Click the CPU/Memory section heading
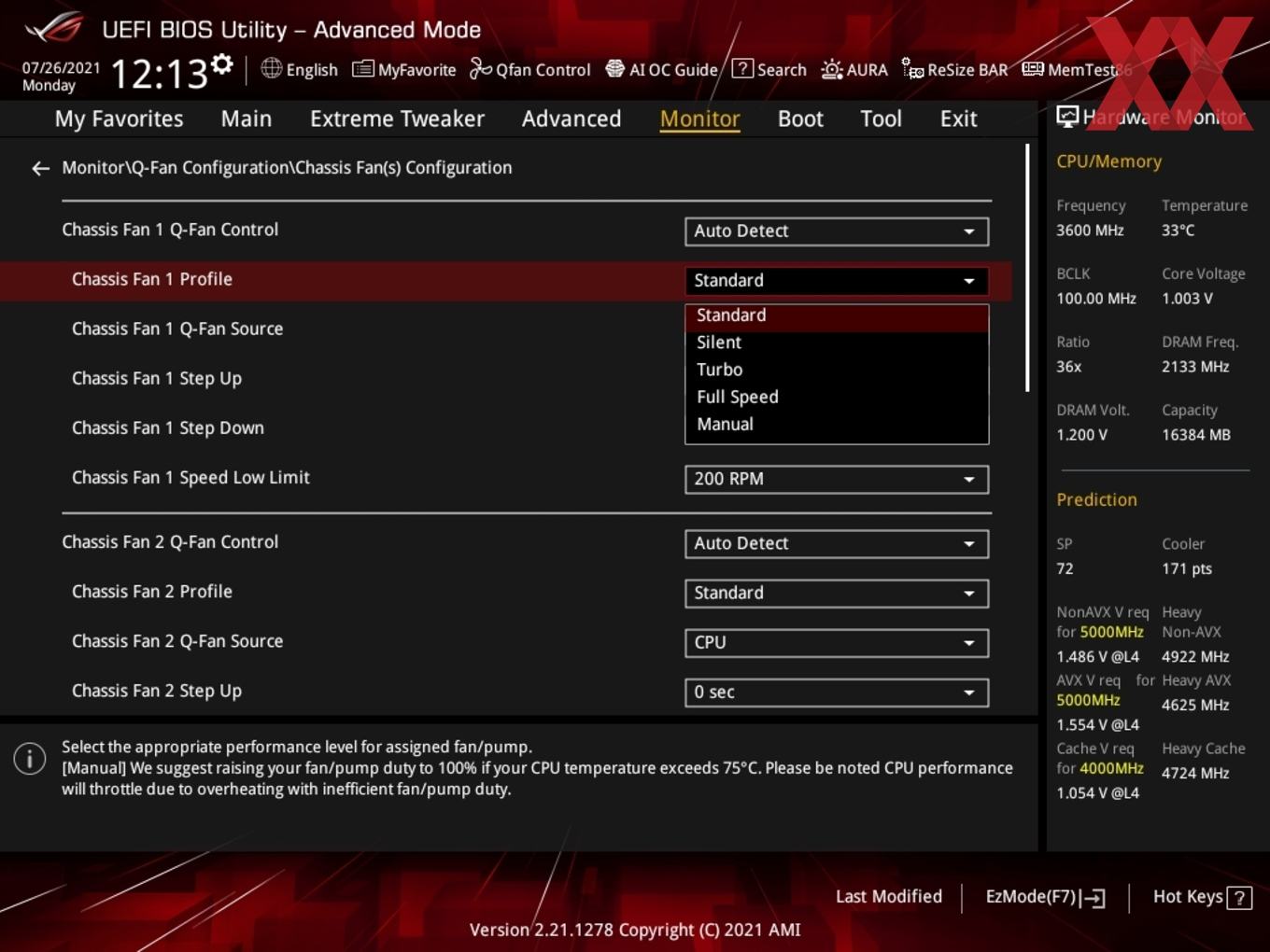The width and height of the screenshot is (1270, 952). pyautogui.click(x=1108, y=161)
